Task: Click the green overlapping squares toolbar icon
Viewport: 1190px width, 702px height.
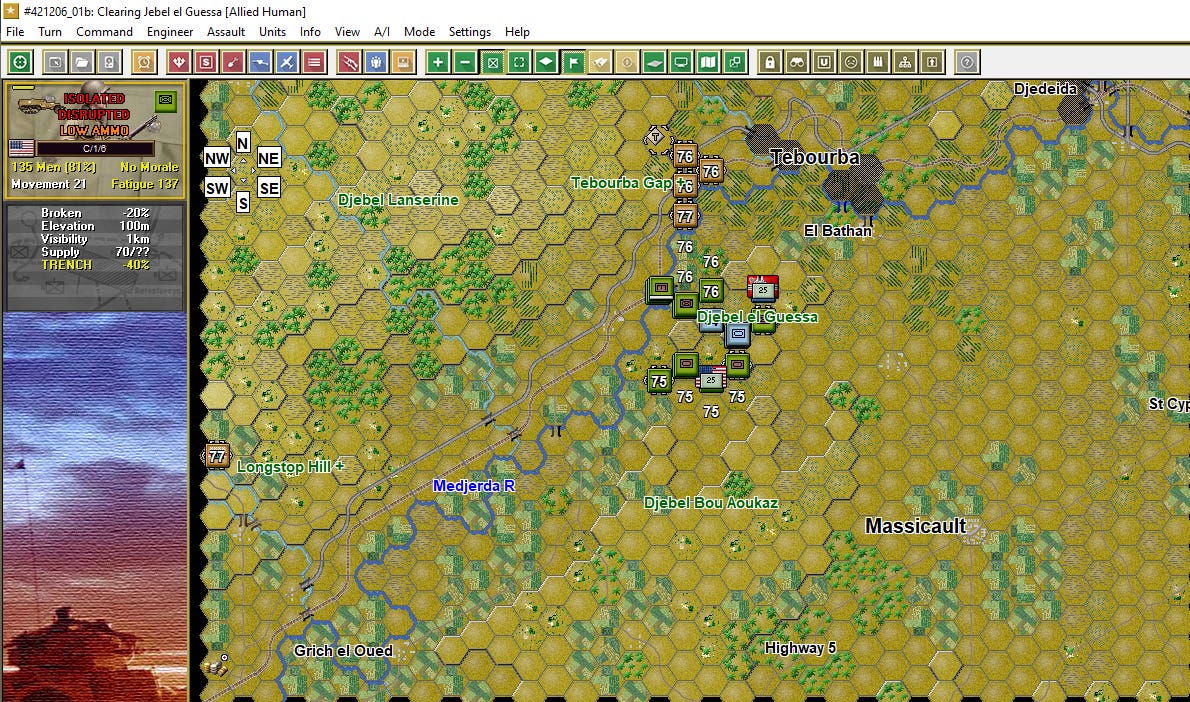Action: pos(735,62)
